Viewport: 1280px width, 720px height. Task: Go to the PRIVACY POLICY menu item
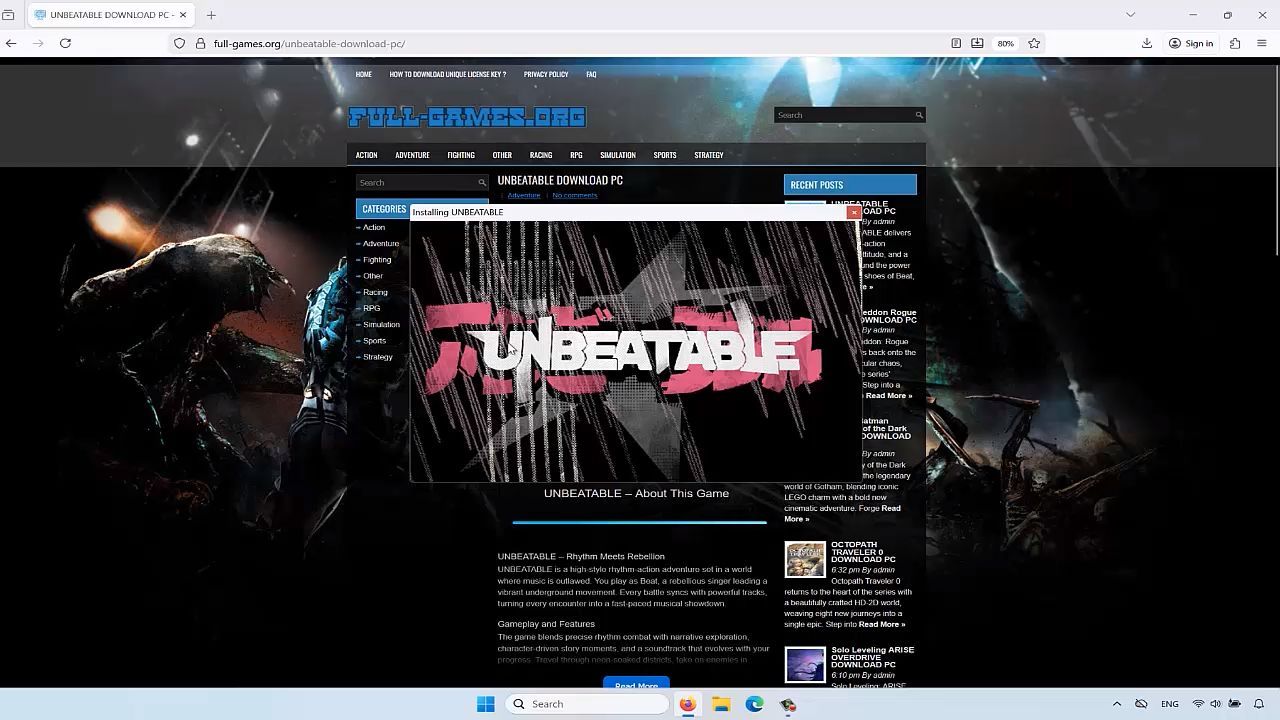tap(545, 74)
